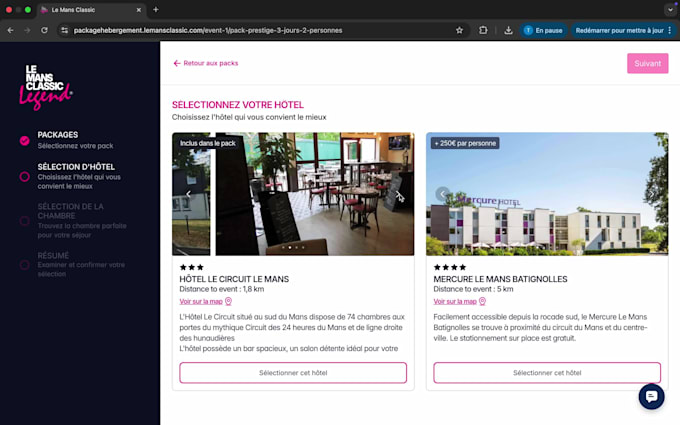
Task: Click Inclus dans le pack badge
Action: coord(208,143)
